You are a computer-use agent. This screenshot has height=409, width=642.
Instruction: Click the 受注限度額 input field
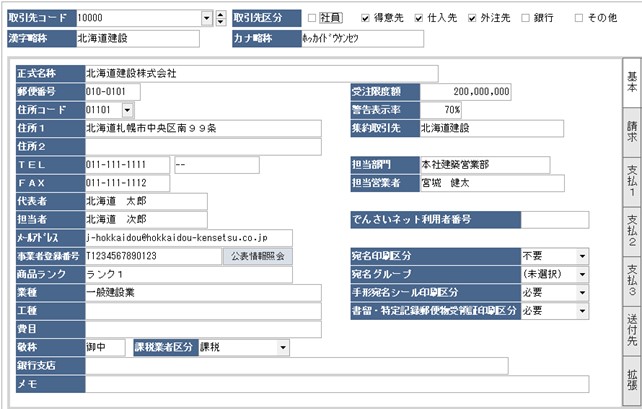pyautogui.click(x=467, y=91)
